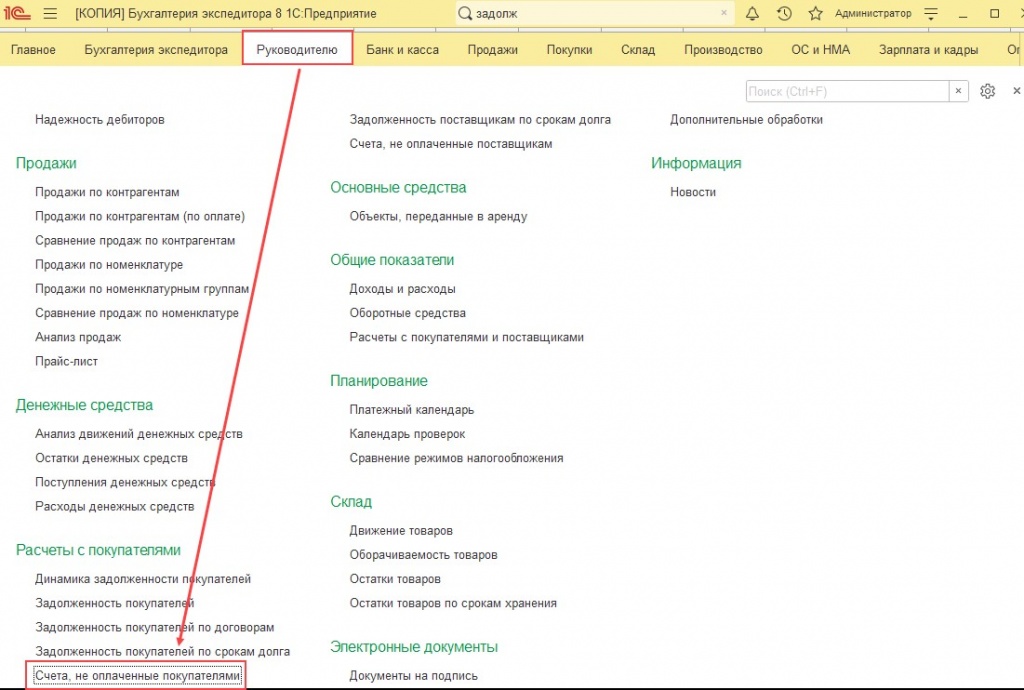Image resolution: width=1024 pixels, height=690 pixels.
Task: Open Платежный календарь
Action: (x=411, y=409)
